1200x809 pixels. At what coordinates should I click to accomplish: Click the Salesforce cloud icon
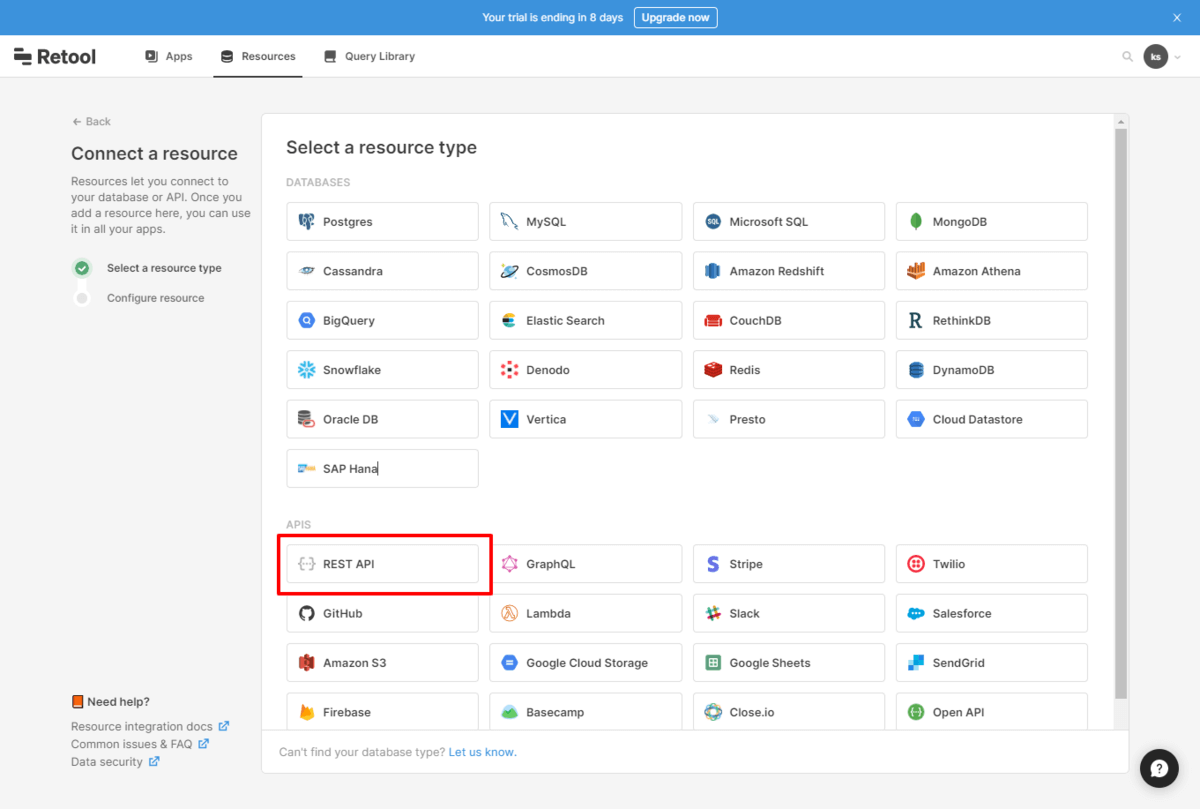click(x=916, y=614)
